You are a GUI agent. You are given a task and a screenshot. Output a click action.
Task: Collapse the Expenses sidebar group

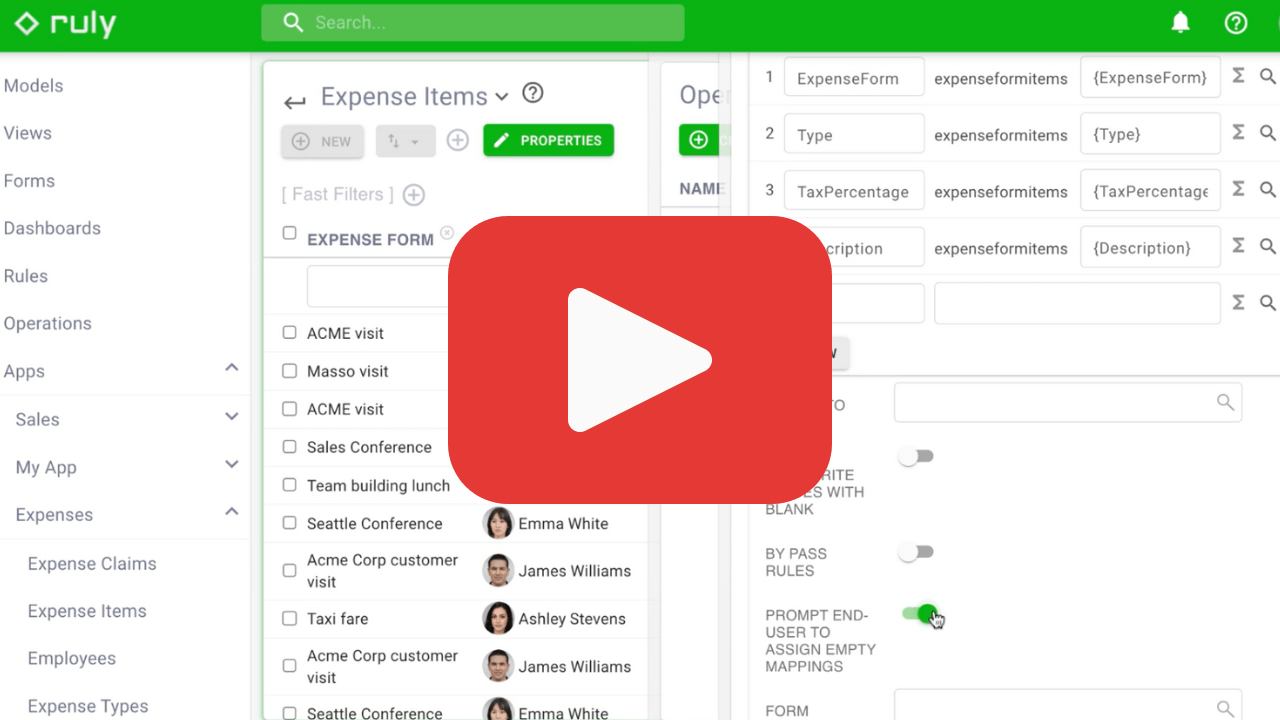231,512
